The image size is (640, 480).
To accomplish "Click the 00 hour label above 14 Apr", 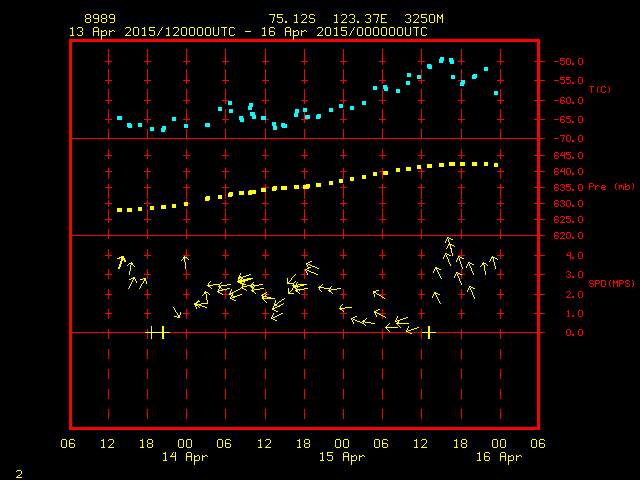I will point(185,444).
